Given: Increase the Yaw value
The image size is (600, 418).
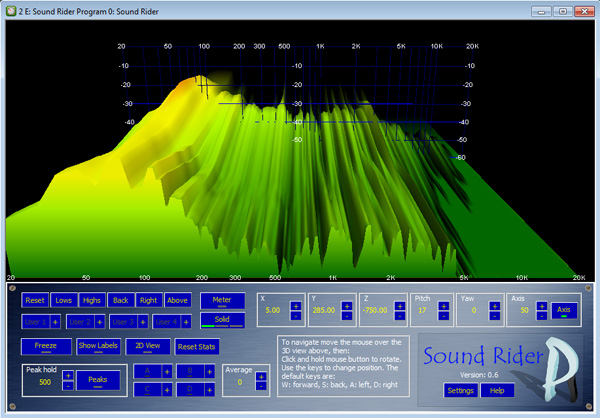Looking at the screenshot, I should coord(494,306).
